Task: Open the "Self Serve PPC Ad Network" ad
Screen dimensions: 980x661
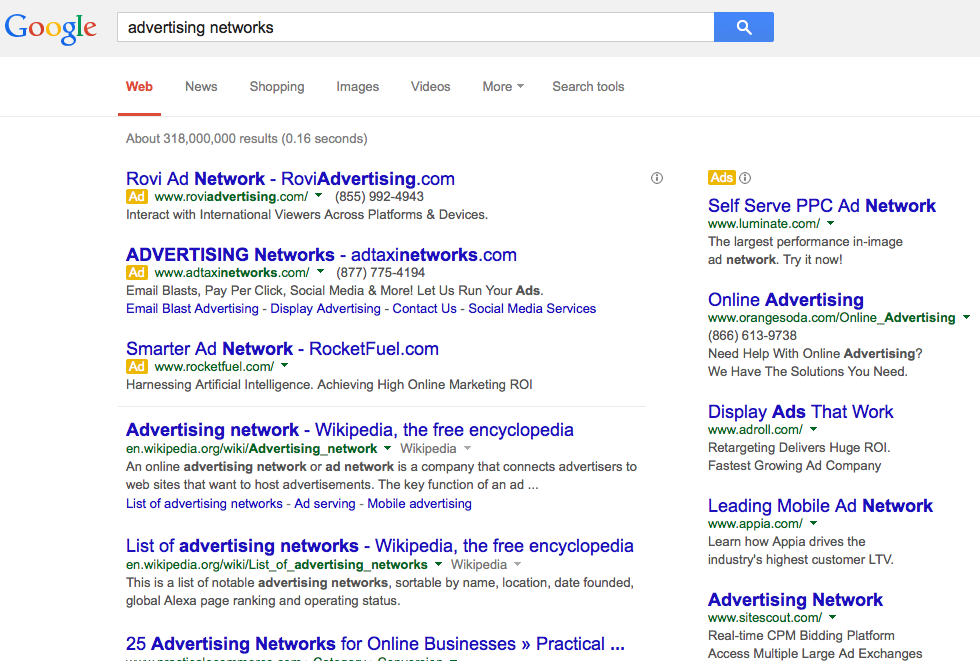Action: pyautogui.click(x=821, y=205)
